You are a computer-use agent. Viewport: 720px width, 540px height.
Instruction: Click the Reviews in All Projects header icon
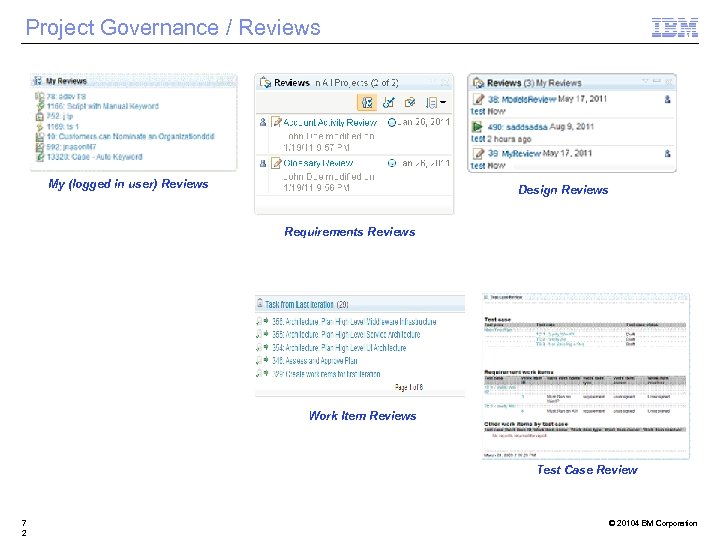tap(265, 83)
